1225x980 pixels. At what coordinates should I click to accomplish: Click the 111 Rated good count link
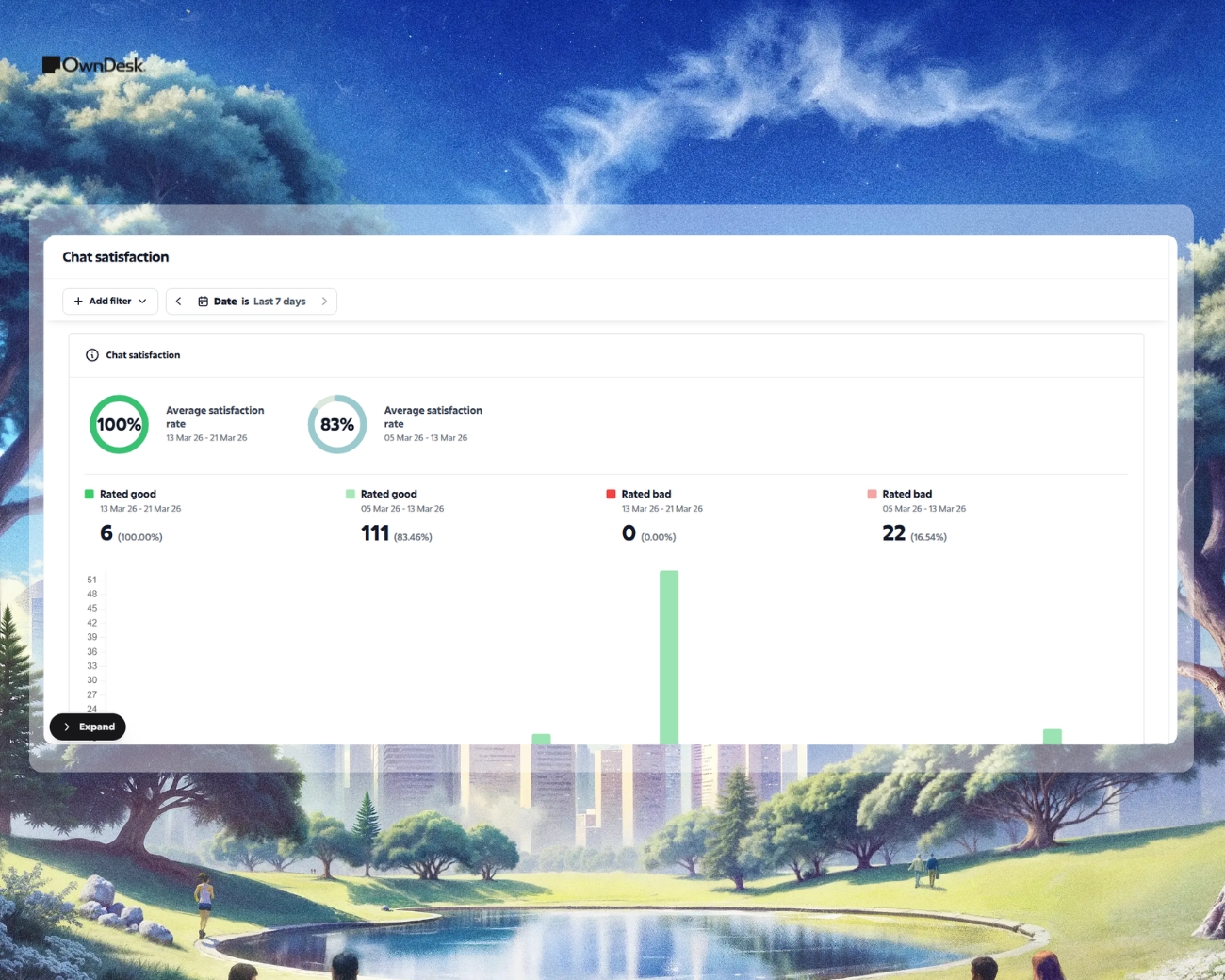[x=374, y=532]
